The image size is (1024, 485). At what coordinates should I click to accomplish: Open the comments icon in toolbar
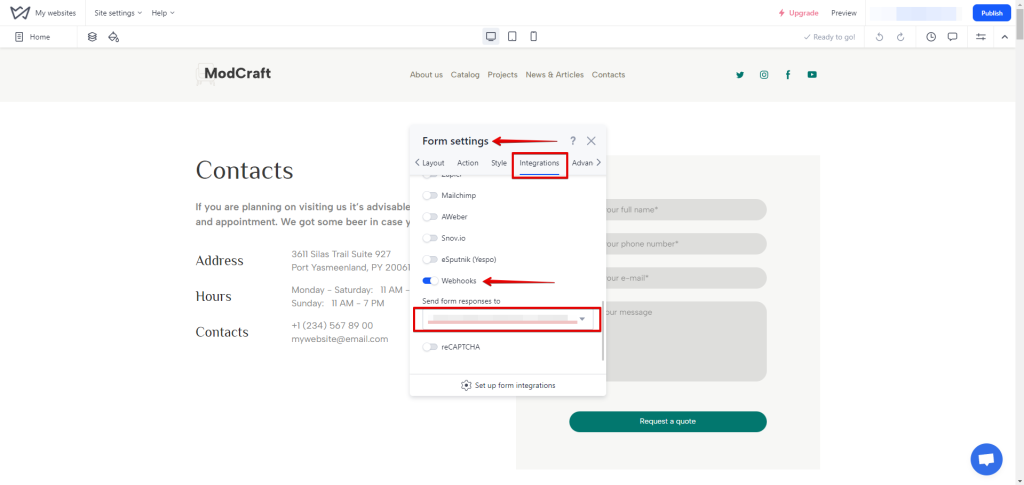[x=952, y=37]
